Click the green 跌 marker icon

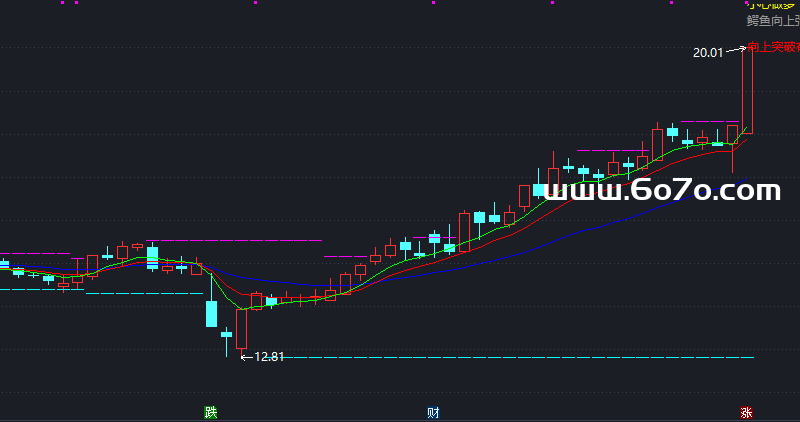(x=210, y=412)
